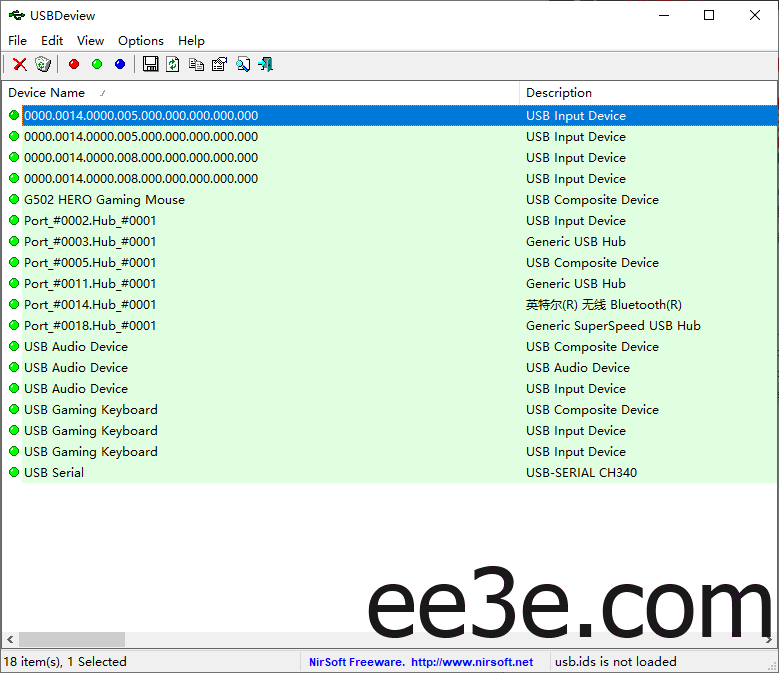Select the USB Serial device row
Screen dimensions: 779x673
[x=54, y=473]
